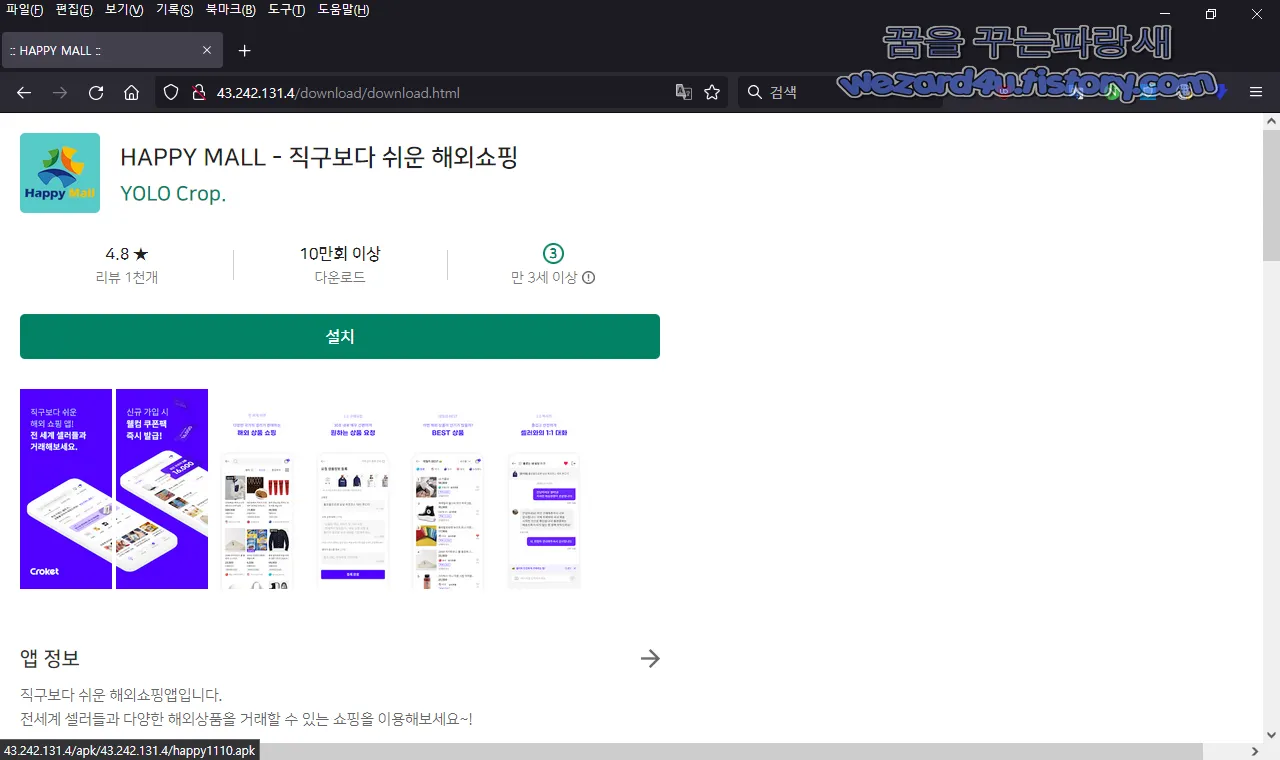Open the YOLO Crop. developer link

pos(173,194)
